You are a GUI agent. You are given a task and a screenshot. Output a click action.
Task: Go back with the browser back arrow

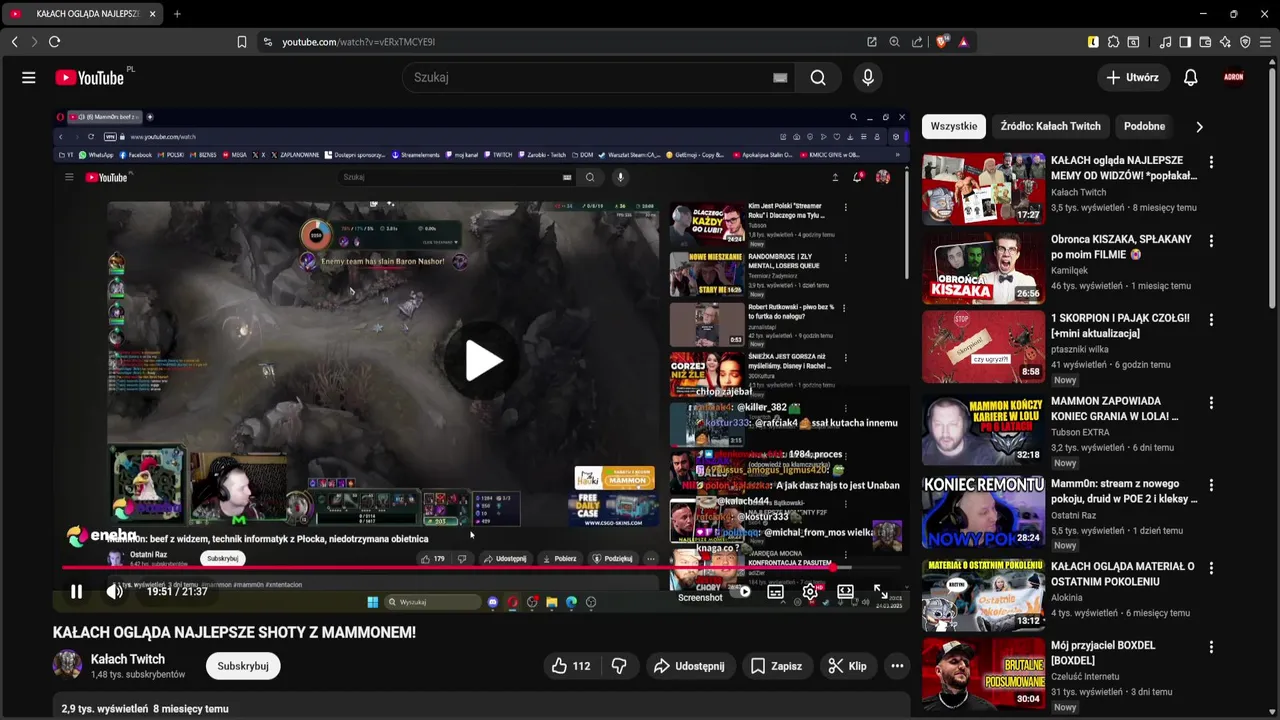click(14, 42)
